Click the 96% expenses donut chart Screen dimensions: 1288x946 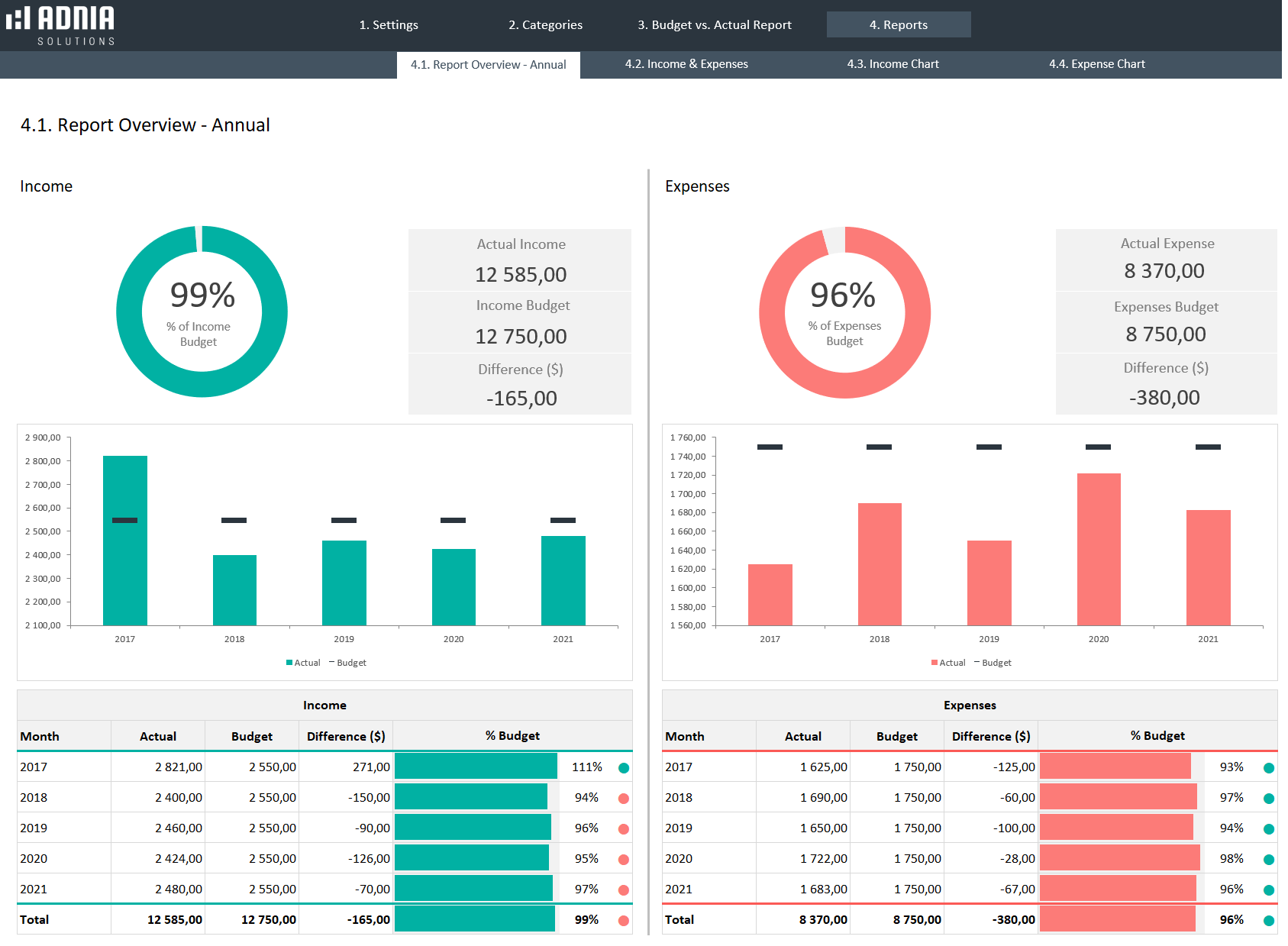coord(844,312)
